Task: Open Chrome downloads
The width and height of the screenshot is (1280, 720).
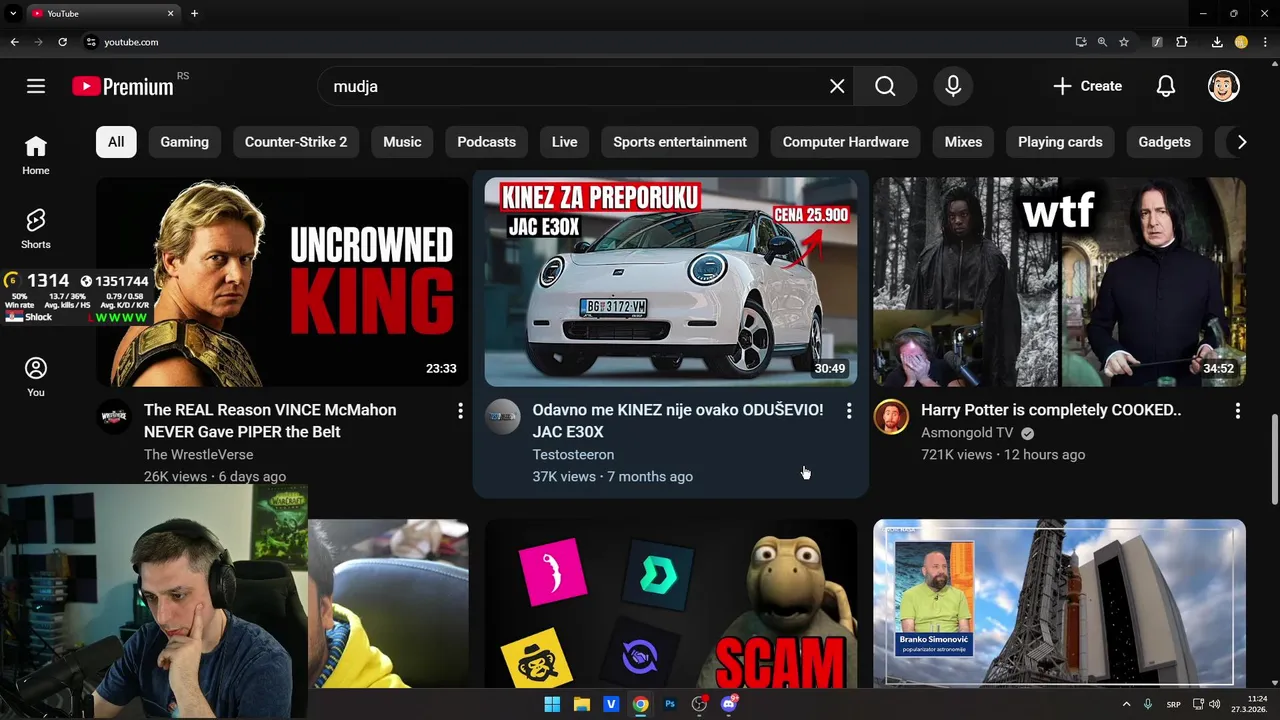Action: [1217, 42]
